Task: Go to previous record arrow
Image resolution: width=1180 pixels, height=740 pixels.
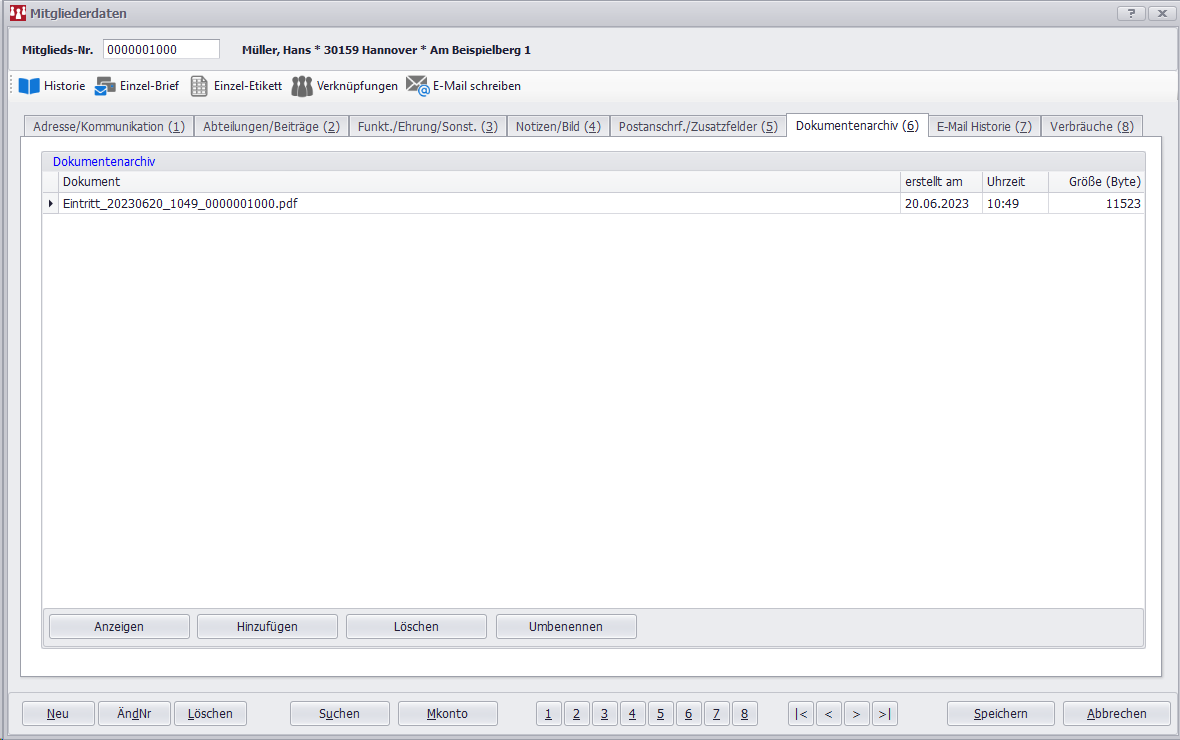Action: (x=829, y=713)
